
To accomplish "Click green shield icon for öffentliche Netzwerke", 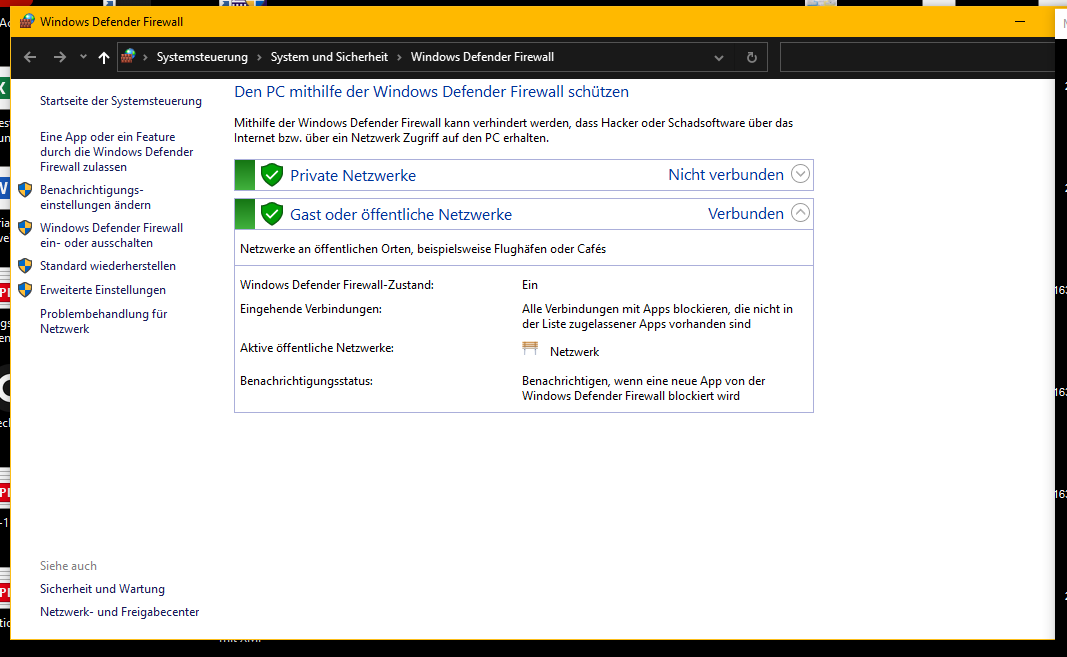I will (x=272, y=214).
